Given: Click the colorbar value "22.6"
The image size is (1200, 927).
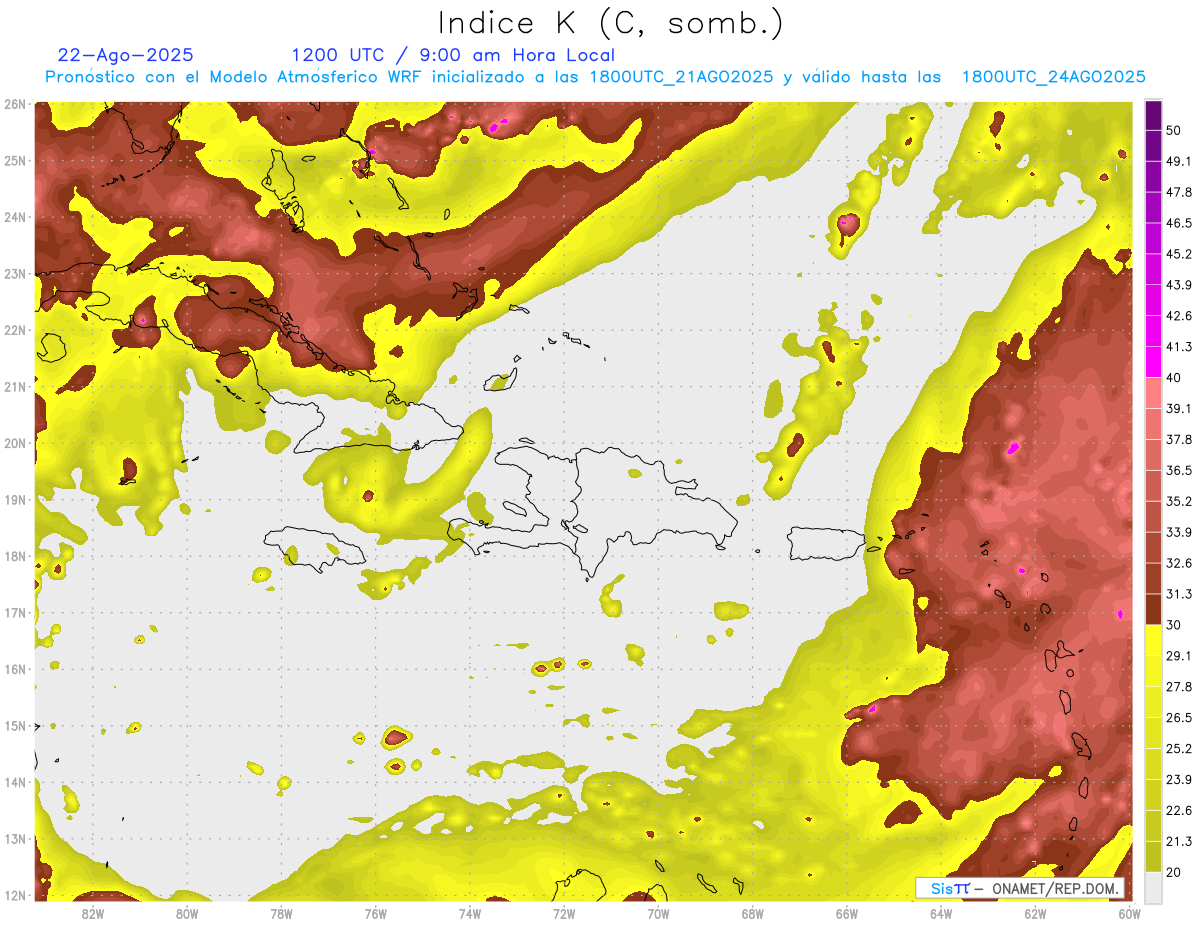Looking at the screenshot, I should pyautogui.click(x=1179, y=810).
